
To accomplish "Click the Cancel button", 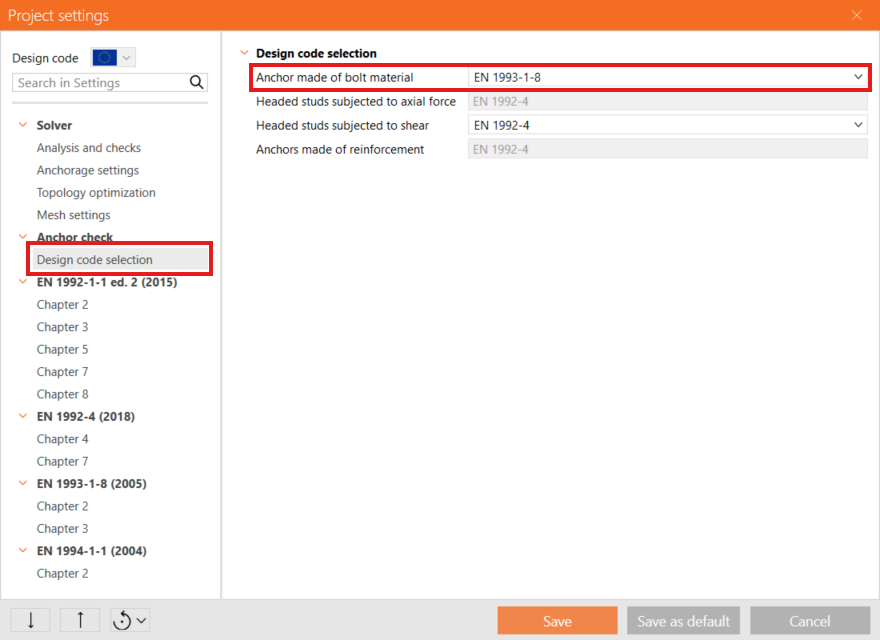I will point(809,621).
